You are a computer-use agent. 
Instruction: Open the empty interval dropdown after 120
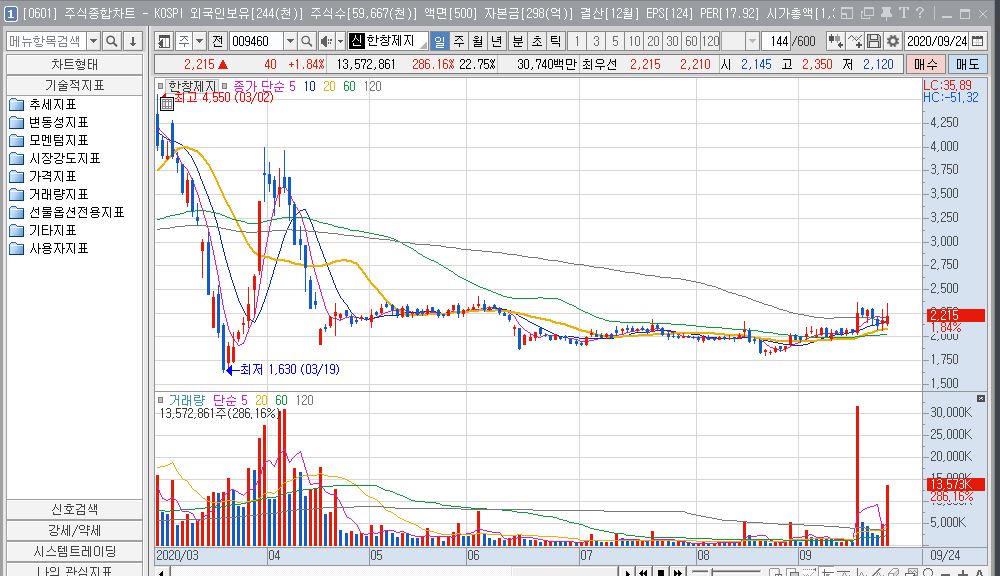[x=752, y=41]
